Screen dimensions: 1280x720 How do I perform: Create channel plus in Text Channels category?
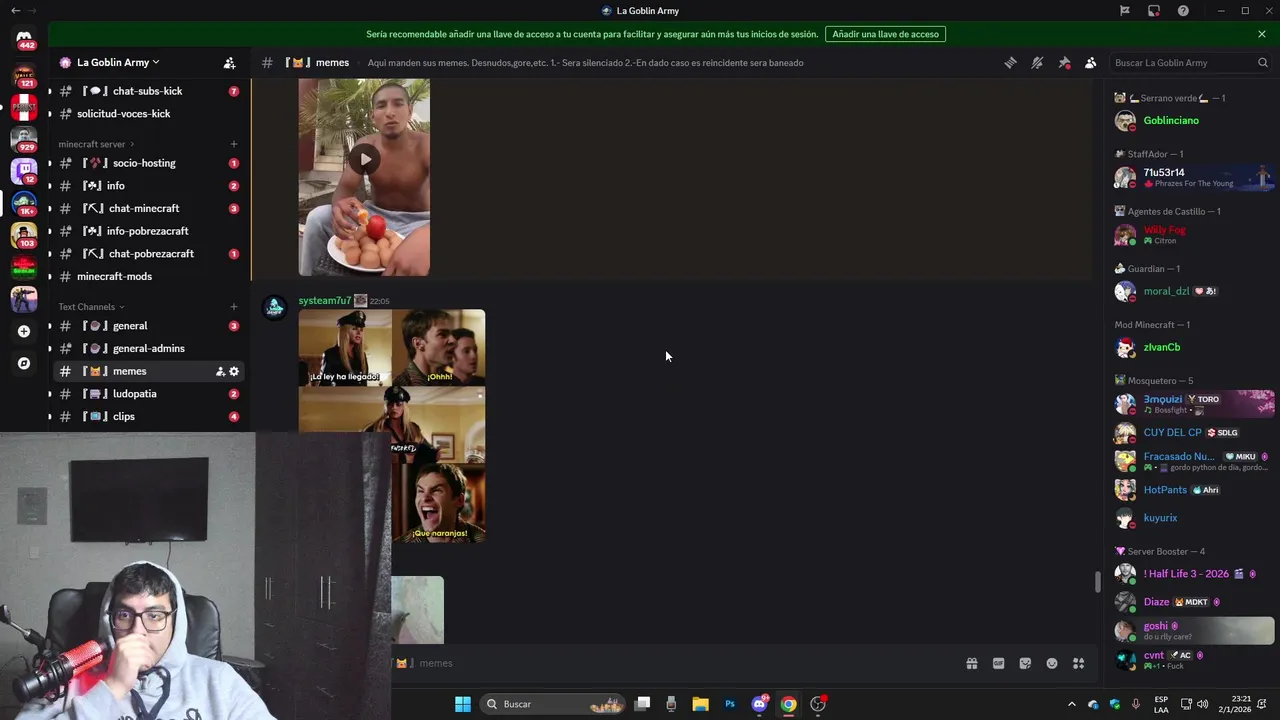[x=234, y=307]
